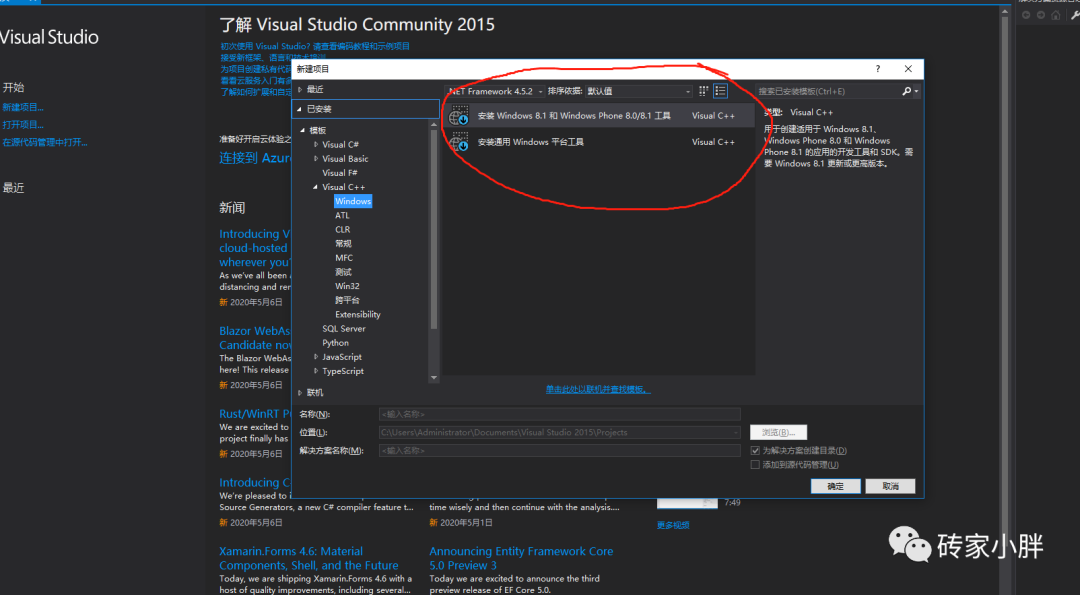
Task: Switch templates to small icons view
Action: (703, 91)
